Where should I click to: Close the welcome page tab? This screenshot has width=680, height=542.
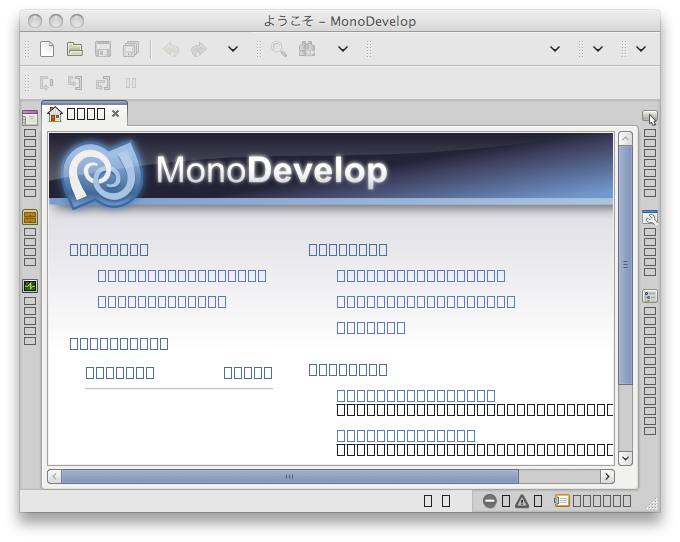coord(115,114)
